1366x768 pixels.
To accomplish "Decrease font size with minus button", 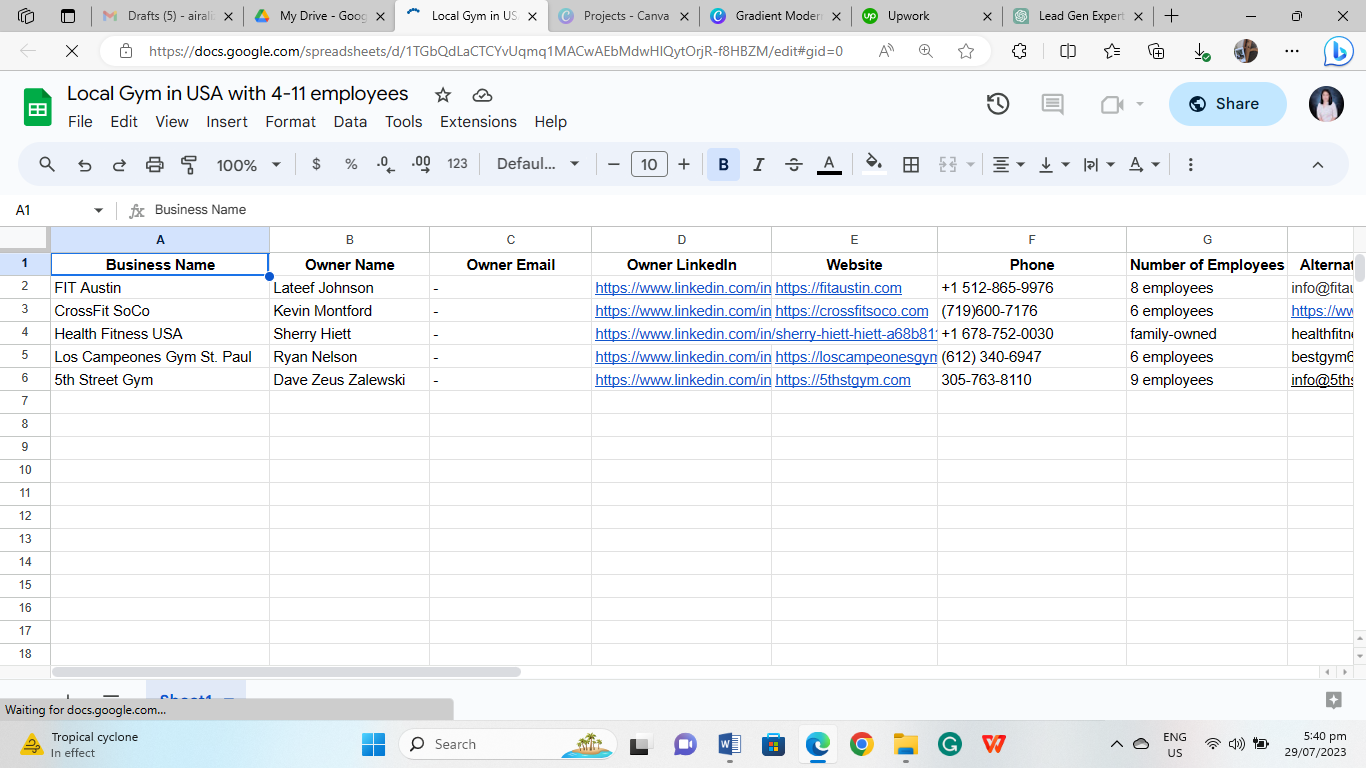I will click(x=614, y=165).
